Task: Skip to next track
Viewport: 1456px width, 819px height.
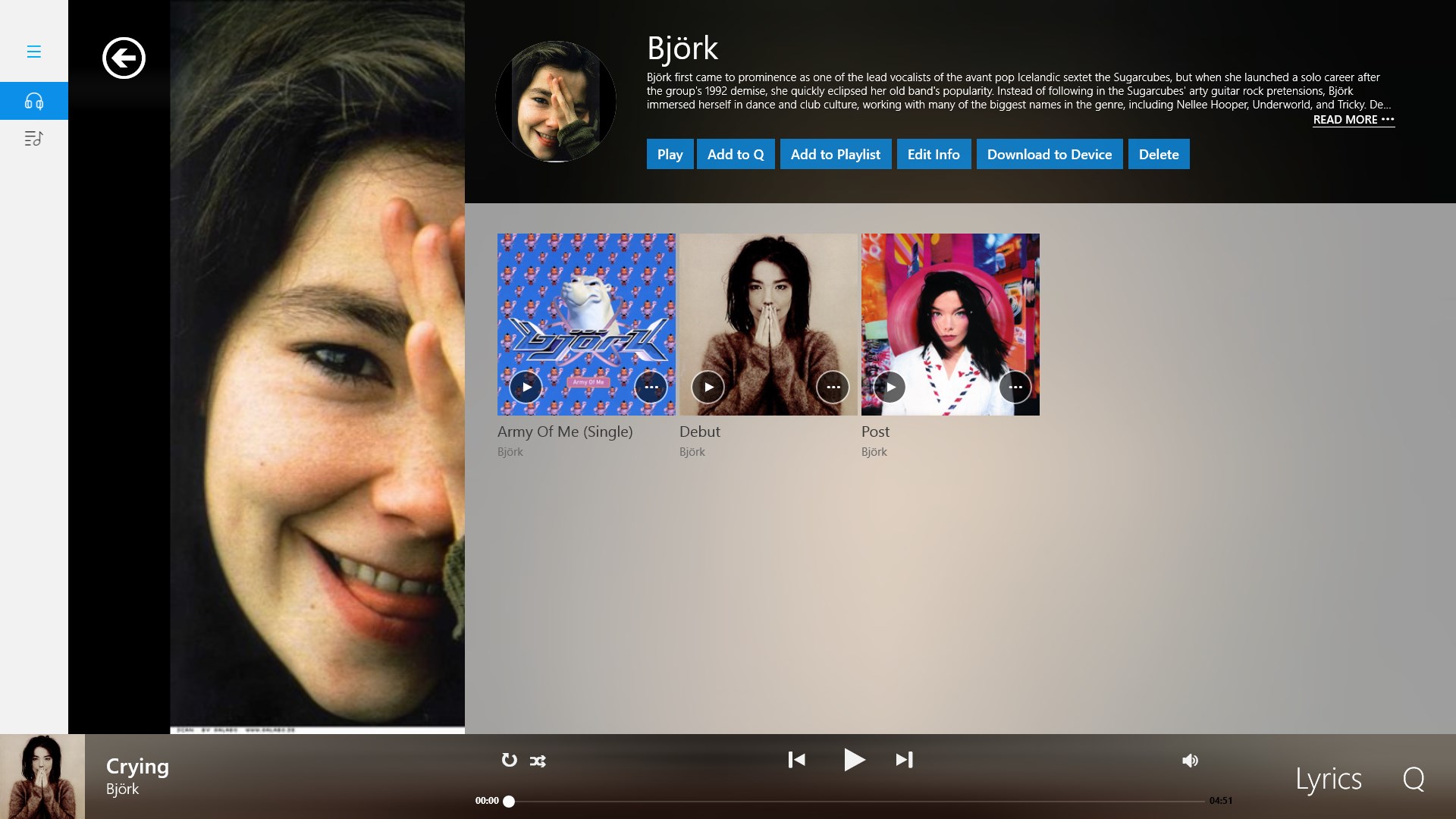Action: point(904,760)
